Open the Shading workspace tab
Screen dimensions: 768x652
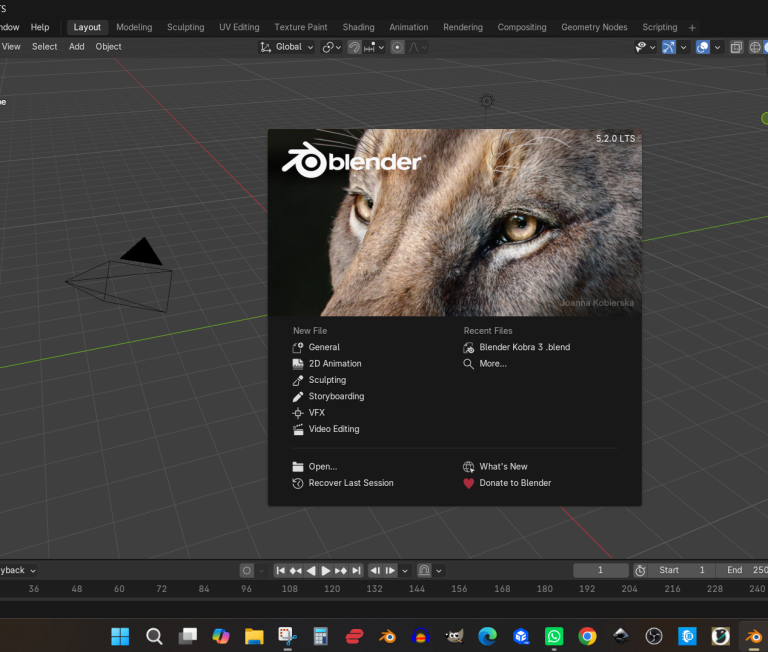pyautogui.click(x=359, y=27)
